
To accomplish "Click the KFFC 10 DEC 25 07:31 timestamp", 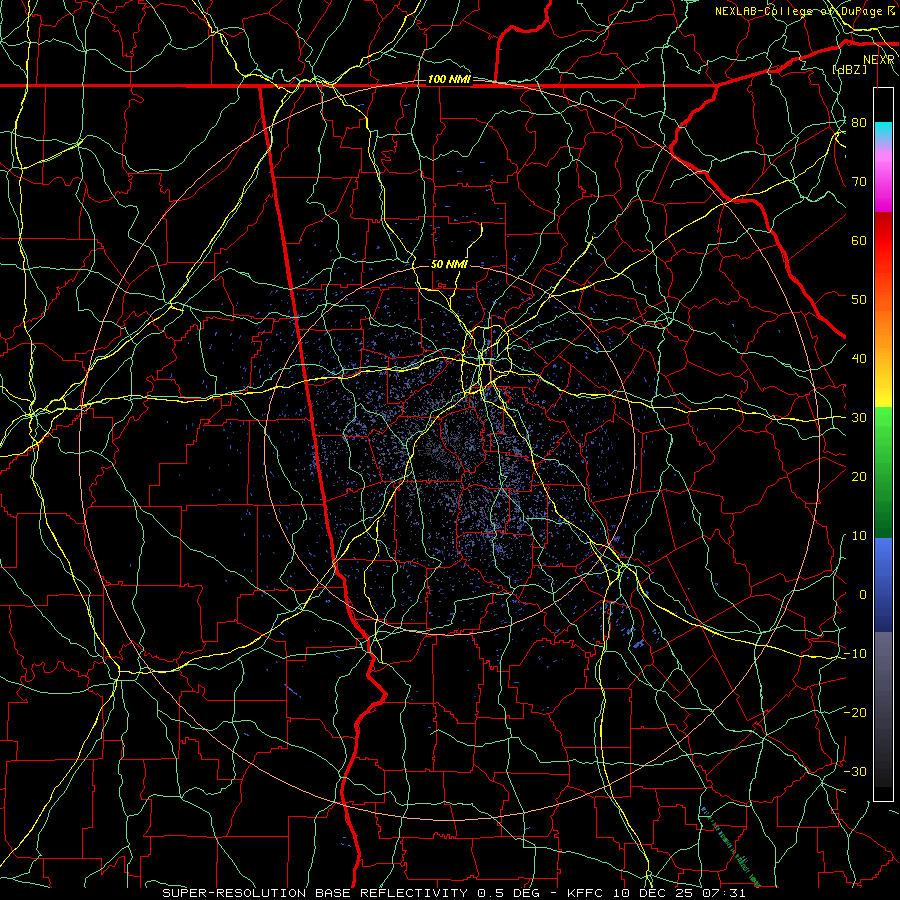I will pos(657,893).
